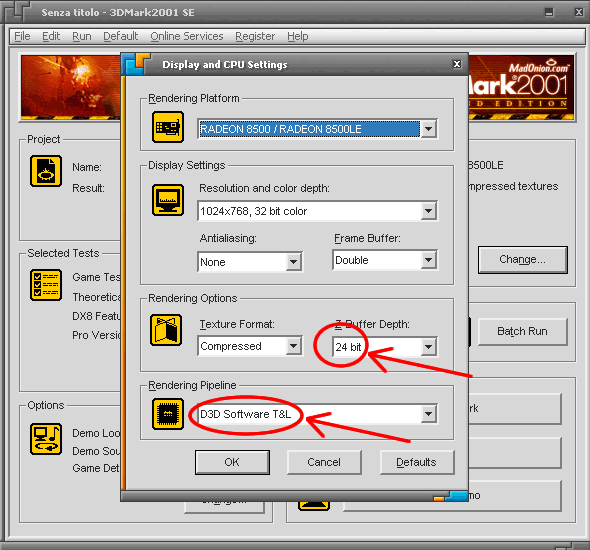
Task: Click the 24 bit Z-Buffer value
Action: point(348,347)
